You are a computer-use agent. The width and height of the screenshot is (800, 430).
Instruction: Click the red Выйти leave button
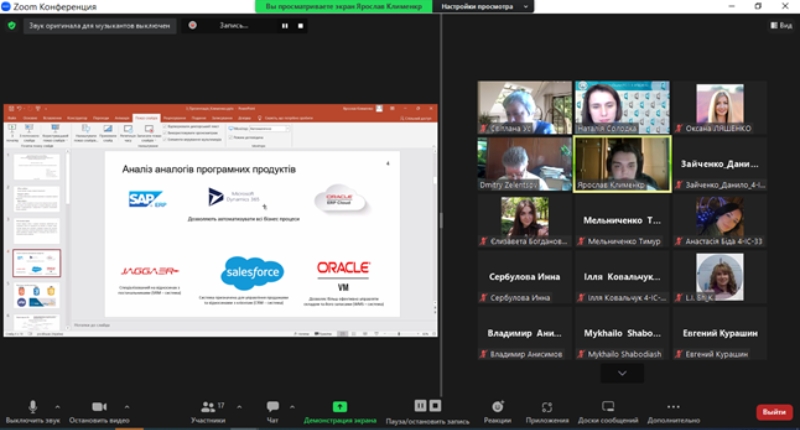tap(773, 411)
